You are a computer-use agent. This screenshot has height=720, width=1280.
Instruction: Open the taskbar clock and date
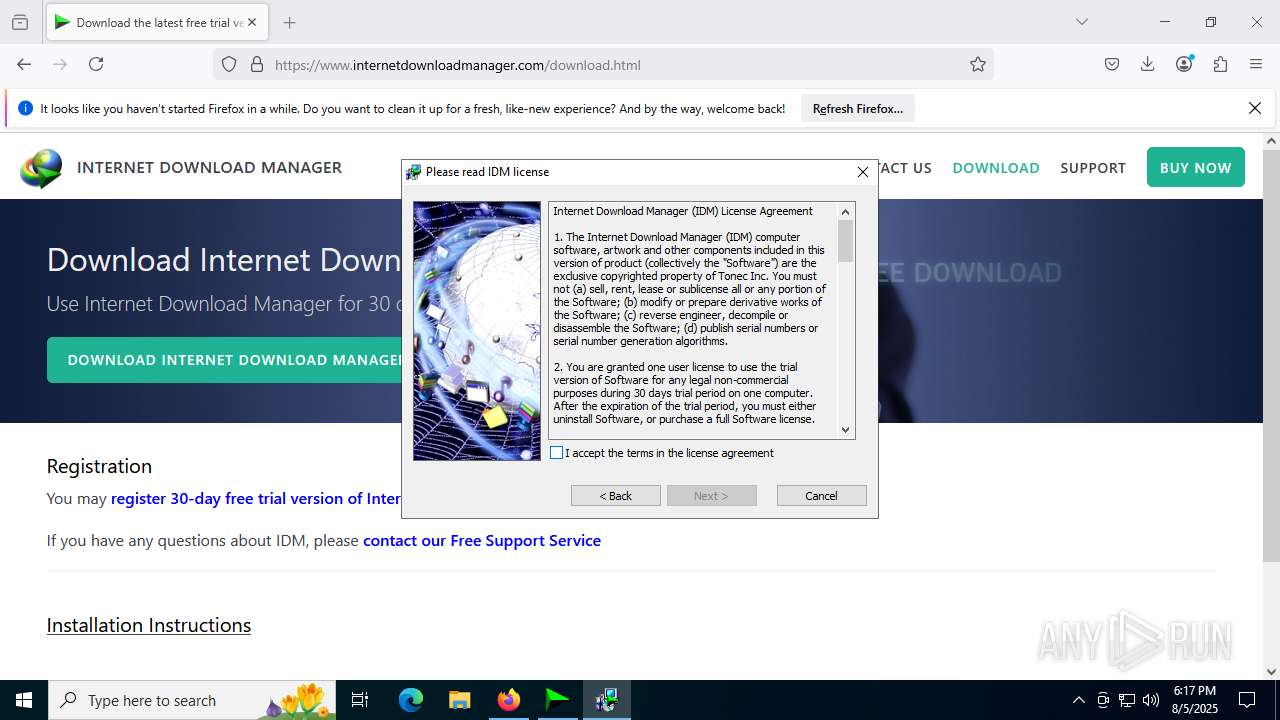coord(1195,700)
